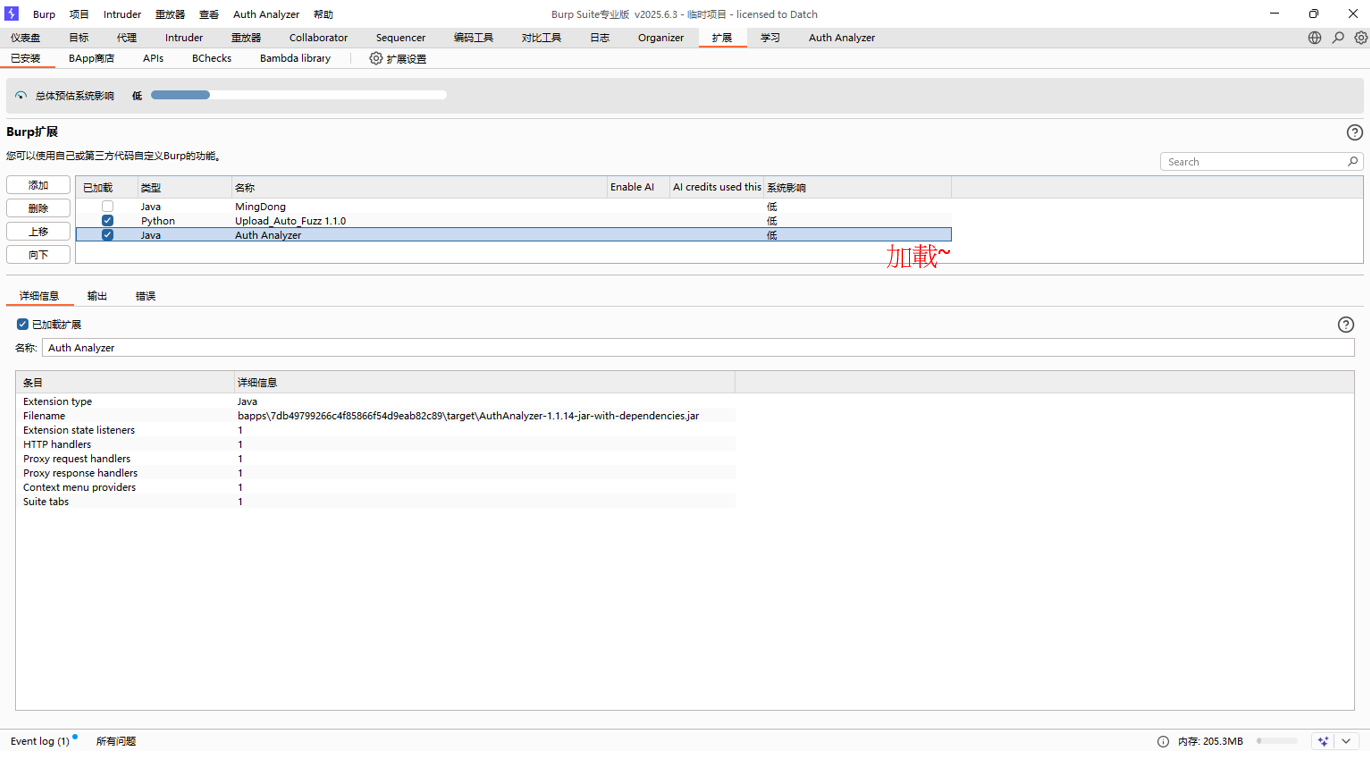Sort by the 系统影响 column header
Viewport: 1370px width, 759px height.
point(857,187)
